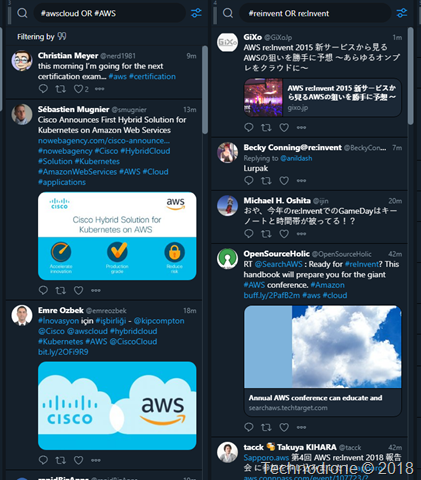Reply to Michael H. Oshita's GameDay tweet
This screenshot has height=480, width=421.
coord(249,234)
